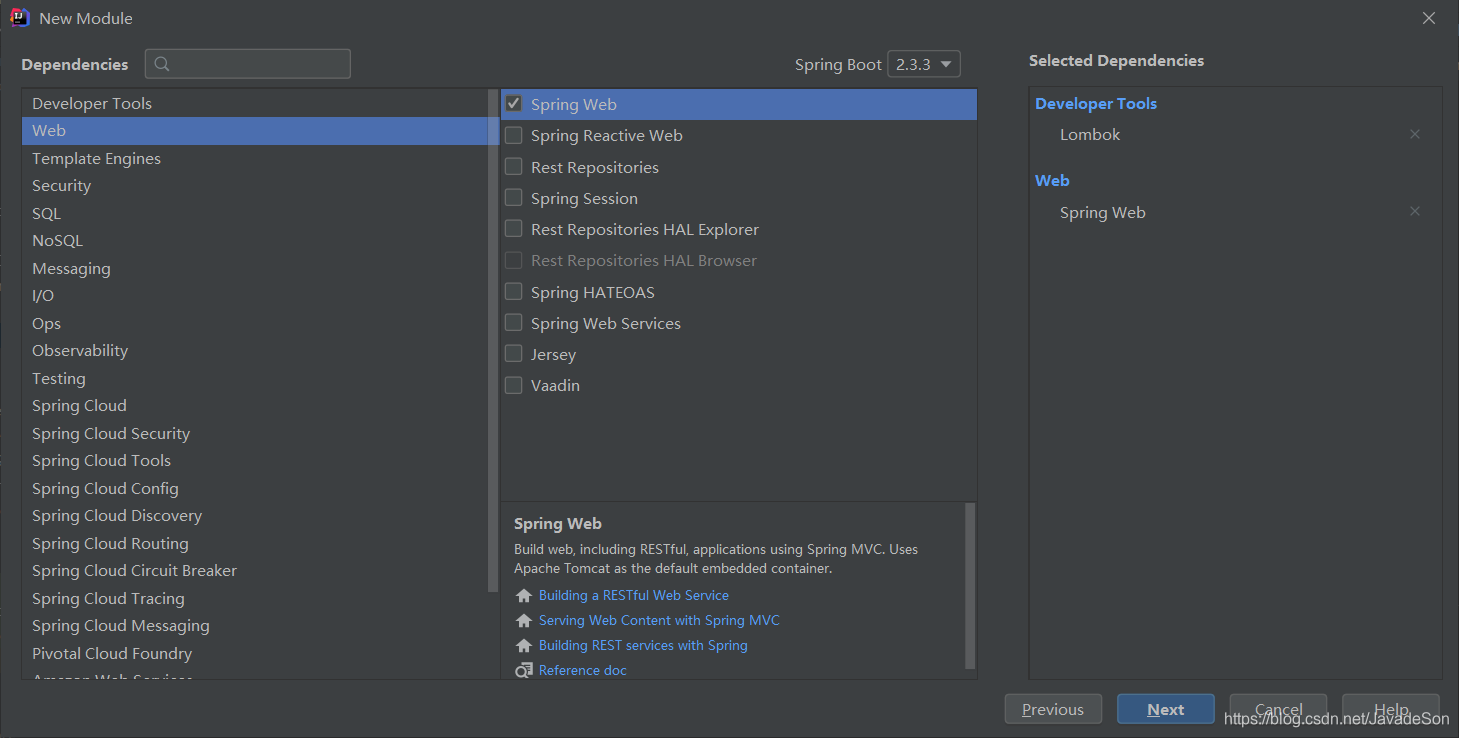This screenshot has height=738, width=1459.
Task: Open Serving Web Content with Spring MVC link
Action: (x=659, y=620)
